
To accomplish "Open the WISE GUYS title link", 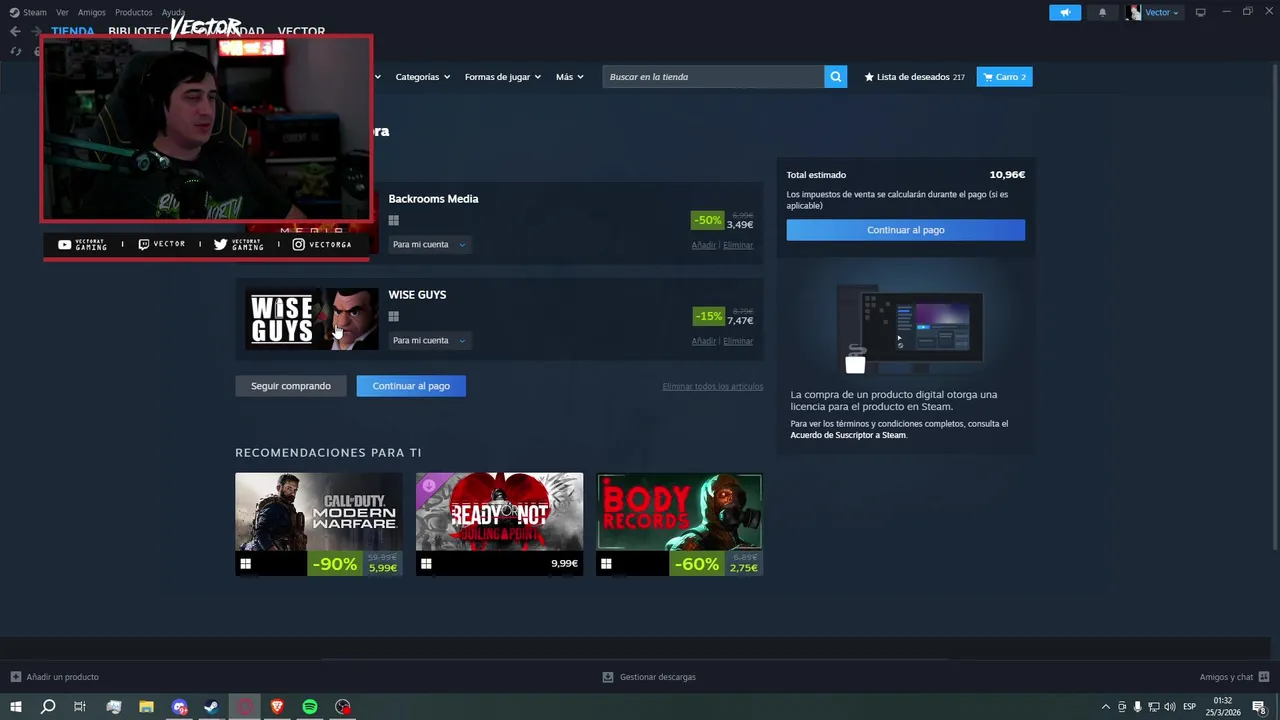I will pyautogui.click(x=417, y=295).
